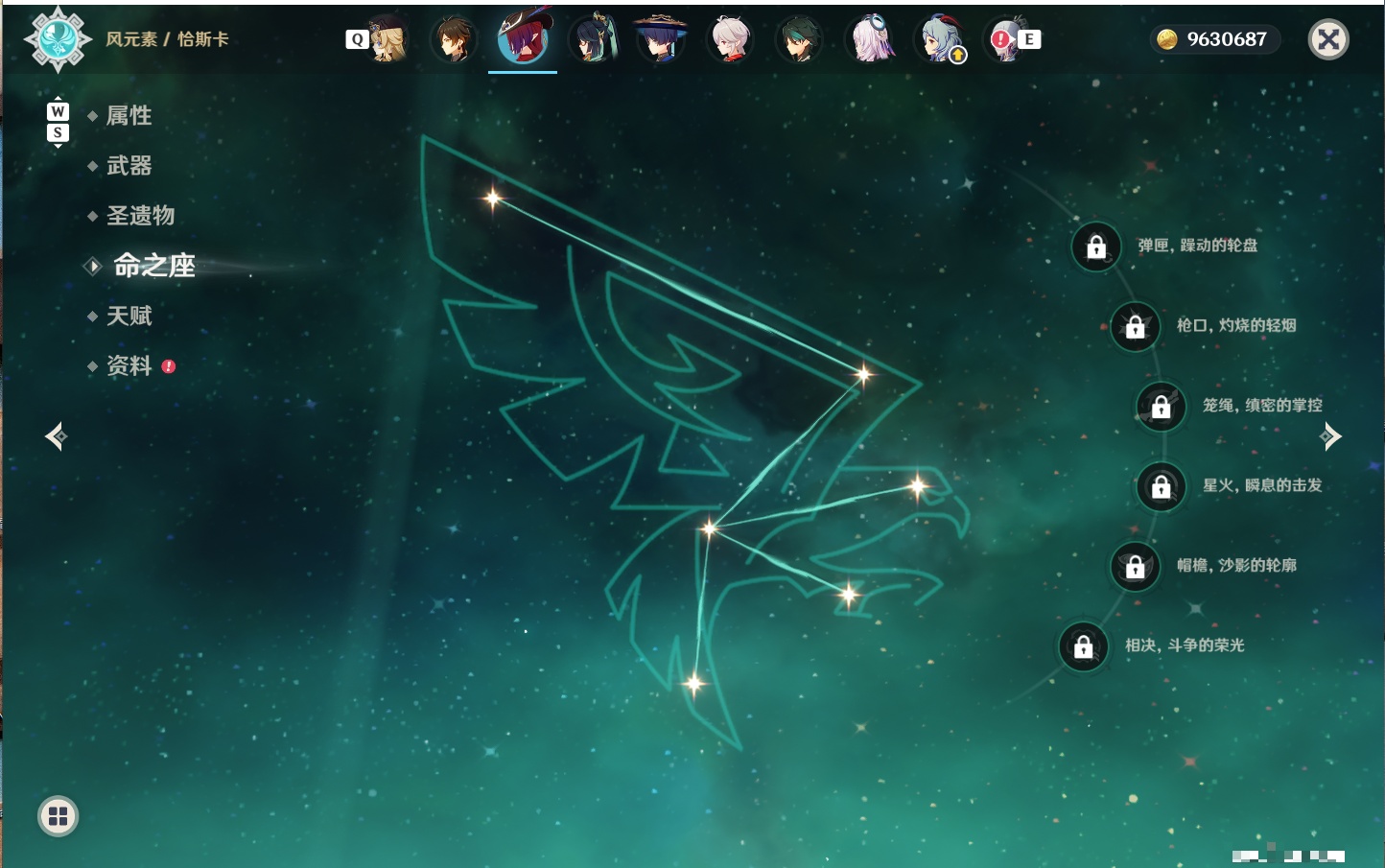Screen dimensions: 1385x868
Task: Click the lock icon for 弹匣, 躁动的轮盘
Action: (x=1096, y=246)
